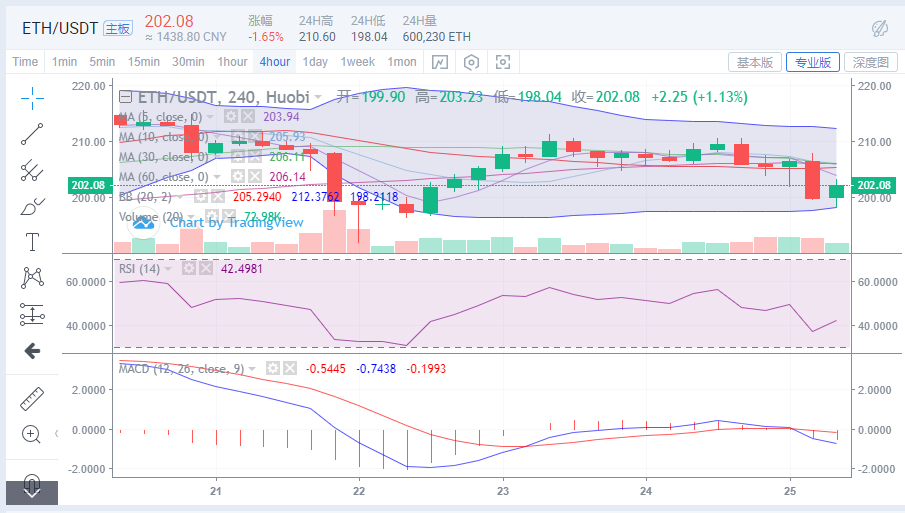The width and height of the screenshot is (905, 513).
Task: Switch to 1hour interval
Action: 232,62
